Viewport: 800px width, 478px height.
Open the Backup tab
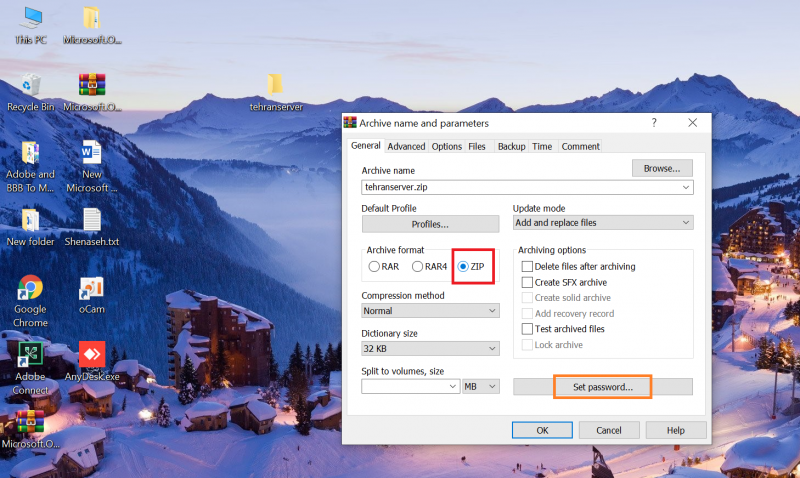point(511,146)
